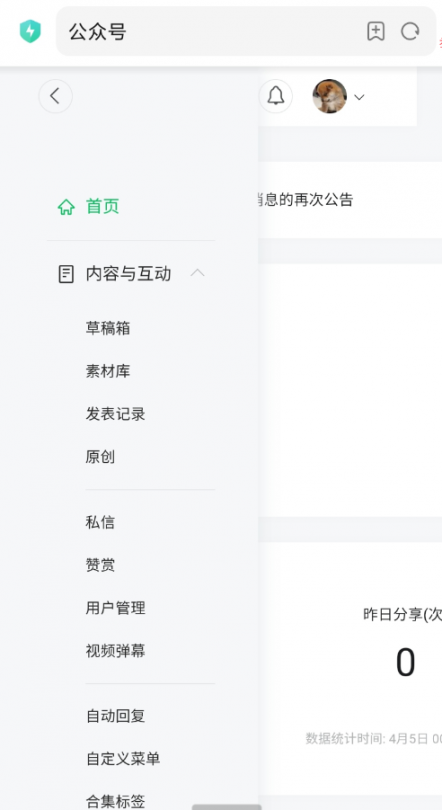This screenshot has width=442, height=810.
Task: Open 素材库 material library
Action: tap(108, 371)
